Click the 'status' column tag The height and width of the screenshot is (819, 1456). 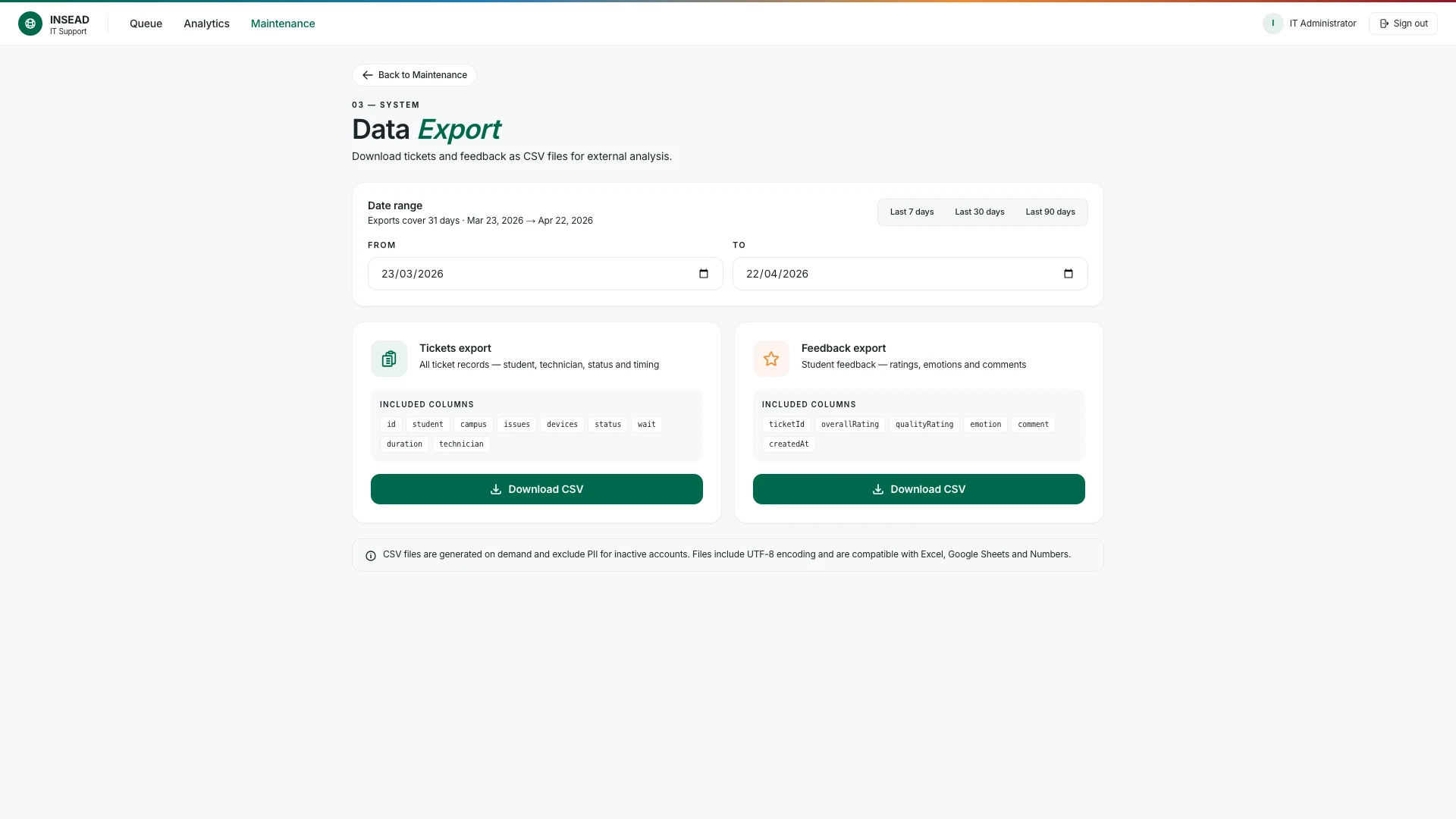click(608, 425)
